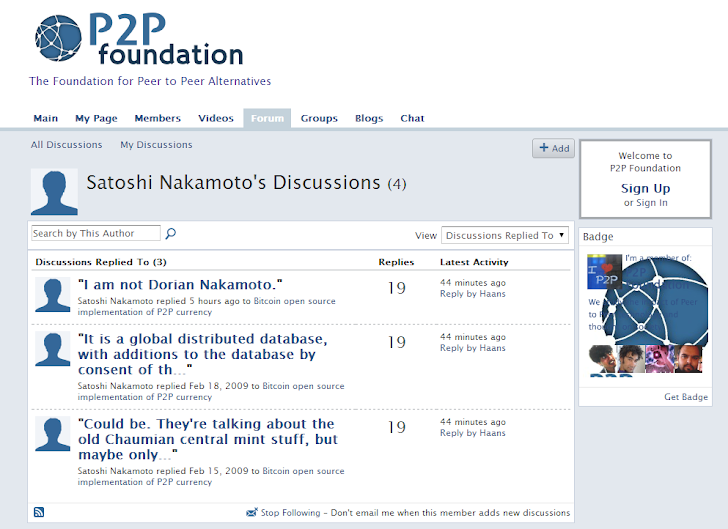
Task: Open the View dropdown "Discussions Replied To"
Action: pyautogui.click(x=505, y=235)
